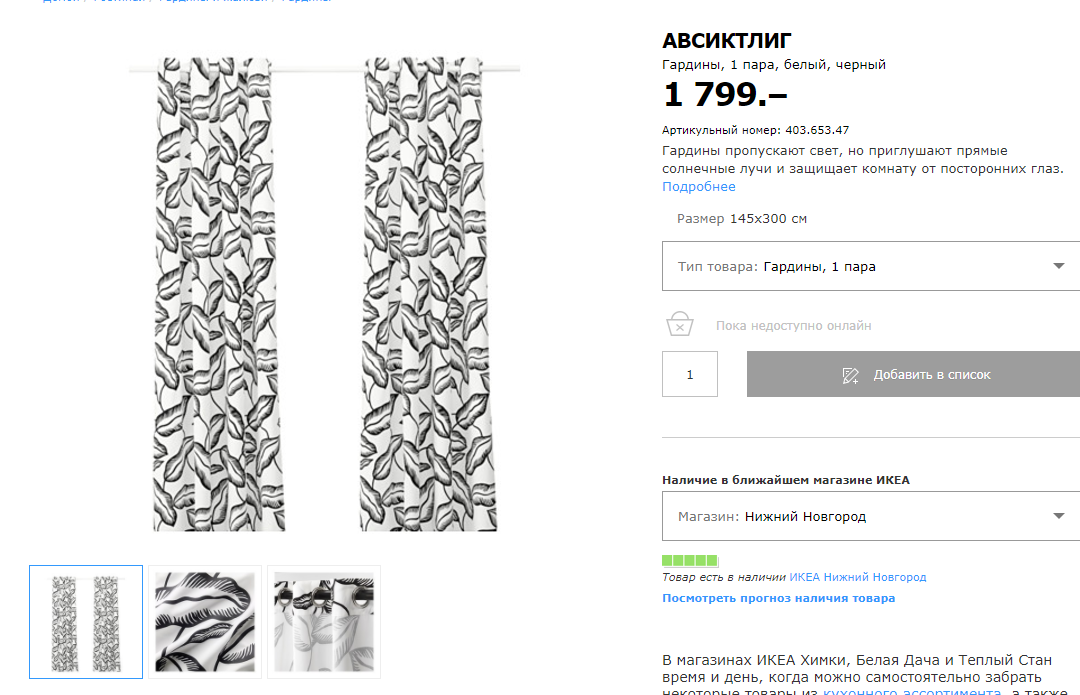Select the leaf pattern close-up thumbnail
Viewport: 1080px width, 695px height.
click(x=205, y=622)
